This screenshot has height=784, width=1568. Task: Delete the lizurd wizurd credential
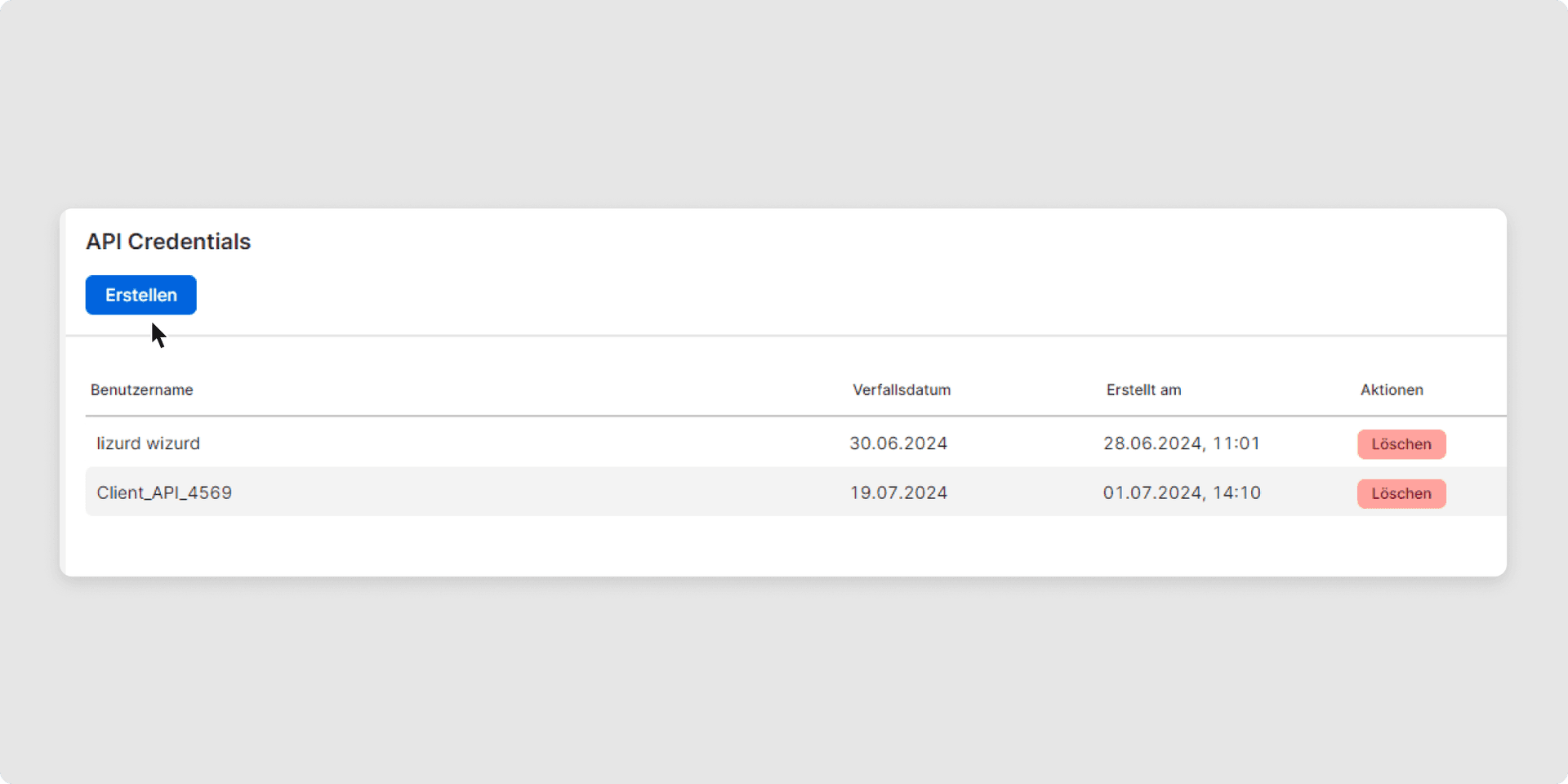click(x=1401, y=444)
